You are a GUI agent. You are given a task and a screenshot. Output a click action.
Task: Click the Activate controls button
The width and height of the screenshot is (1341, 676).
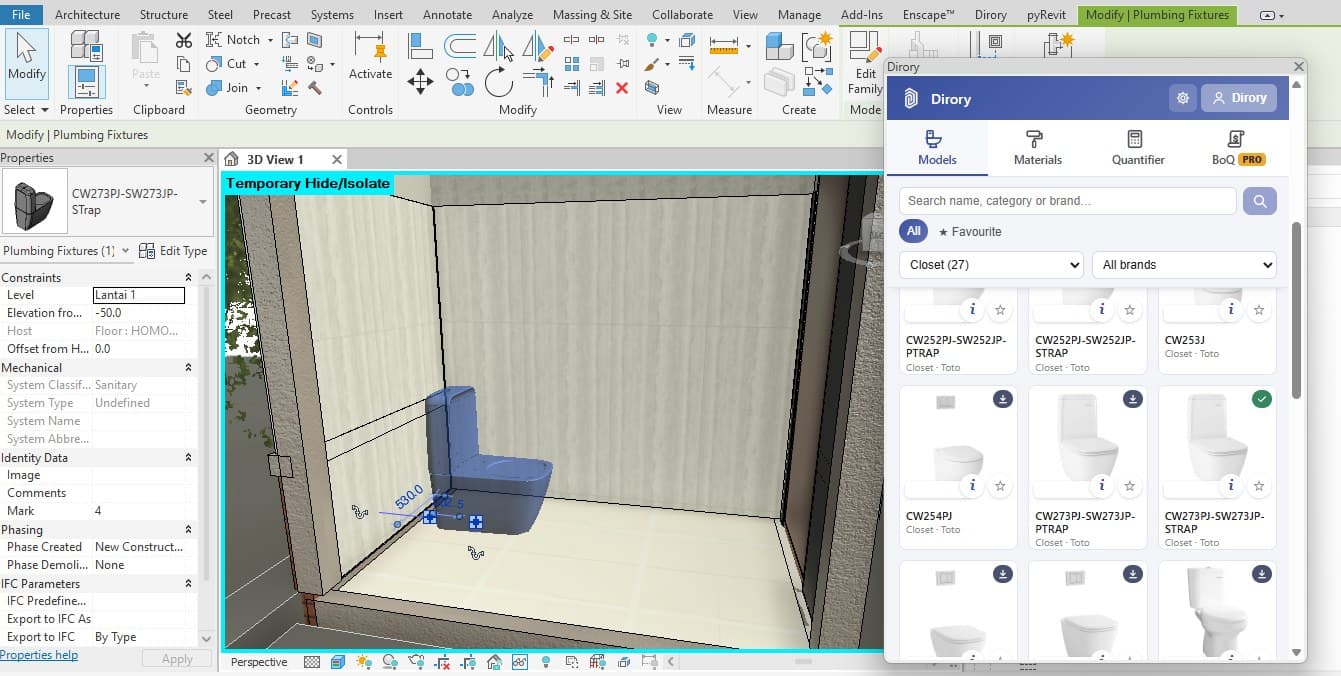pyautogui.click(x=370, y=57)
